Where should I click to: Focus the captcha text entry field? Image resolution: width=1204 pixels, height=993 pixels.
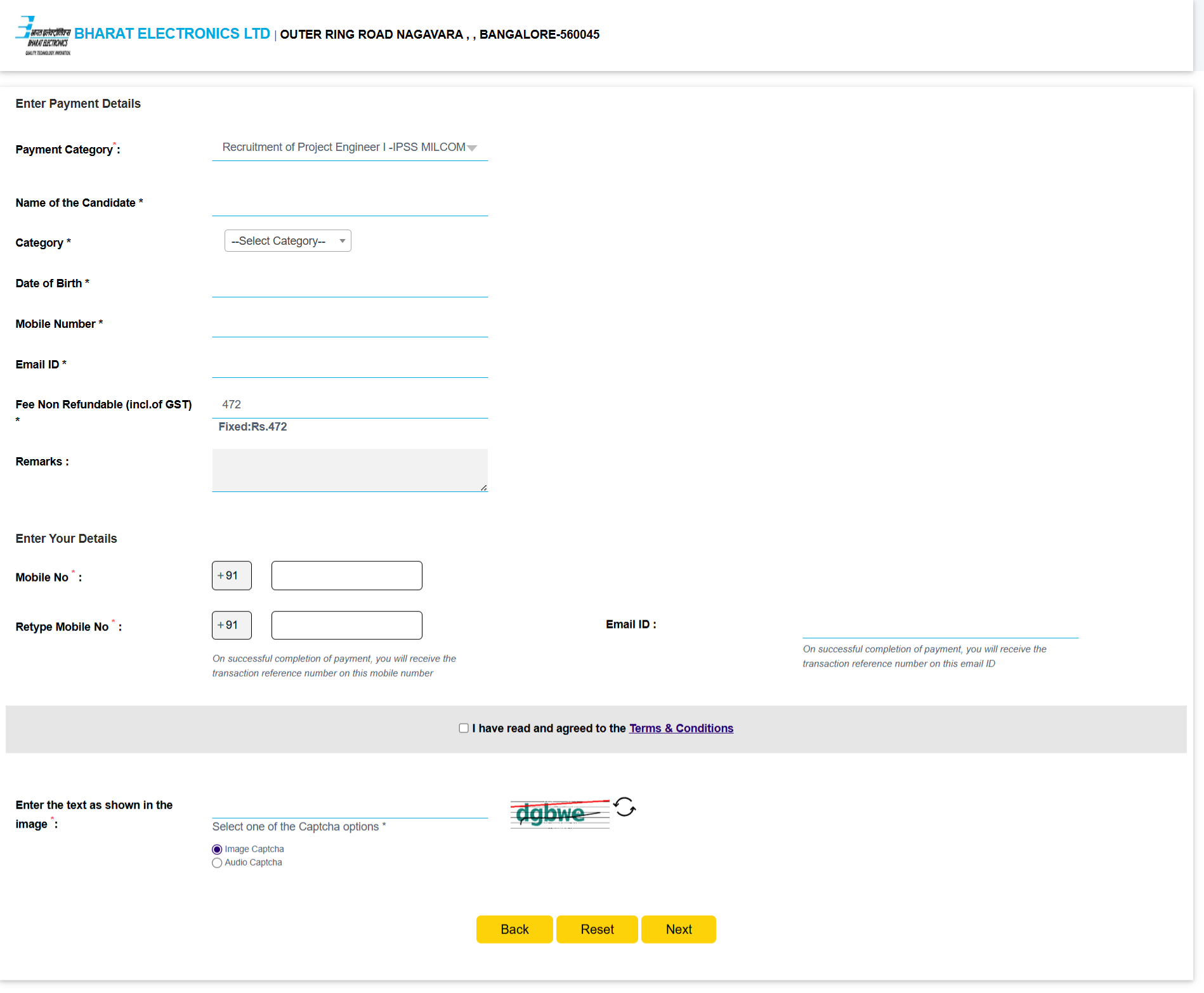350,807
